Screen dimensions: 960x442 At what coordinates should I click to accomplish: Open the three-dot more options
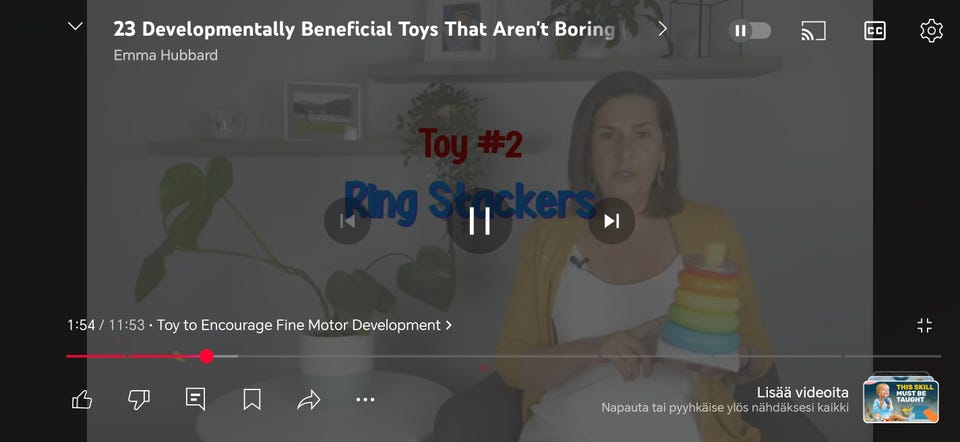[366, 400]
